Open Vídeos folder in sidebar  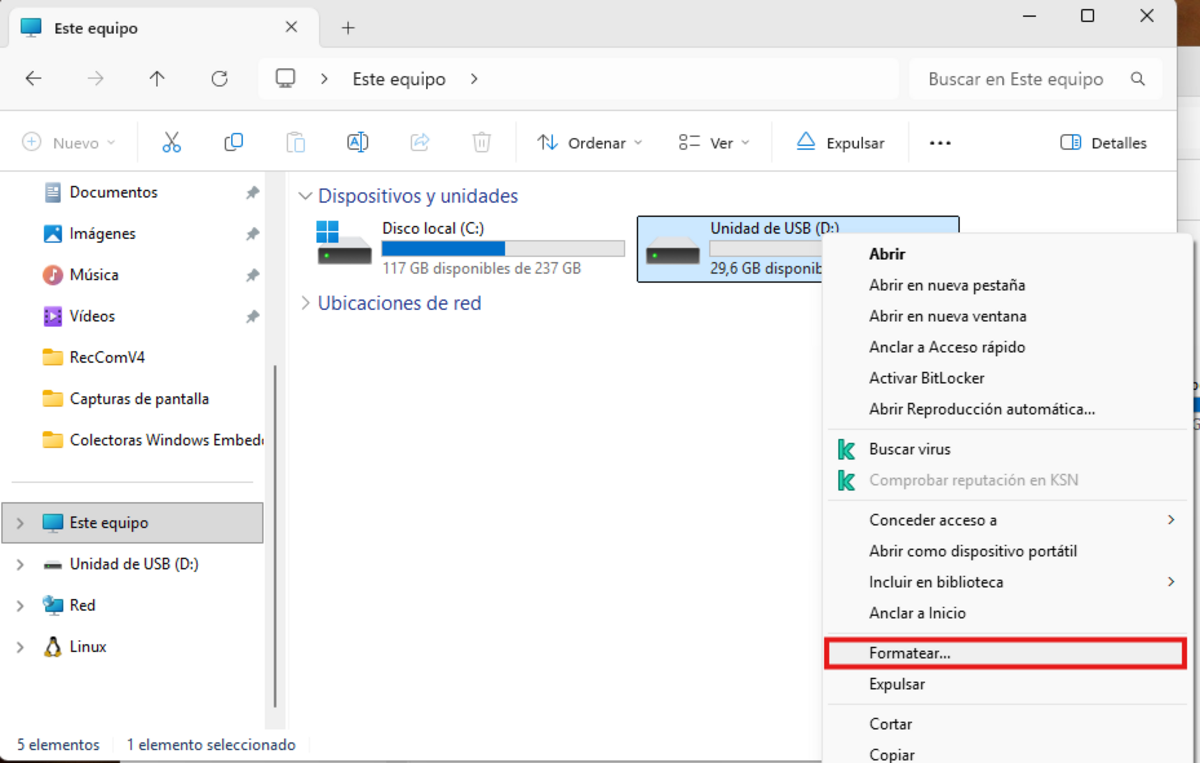pos(92,316)
